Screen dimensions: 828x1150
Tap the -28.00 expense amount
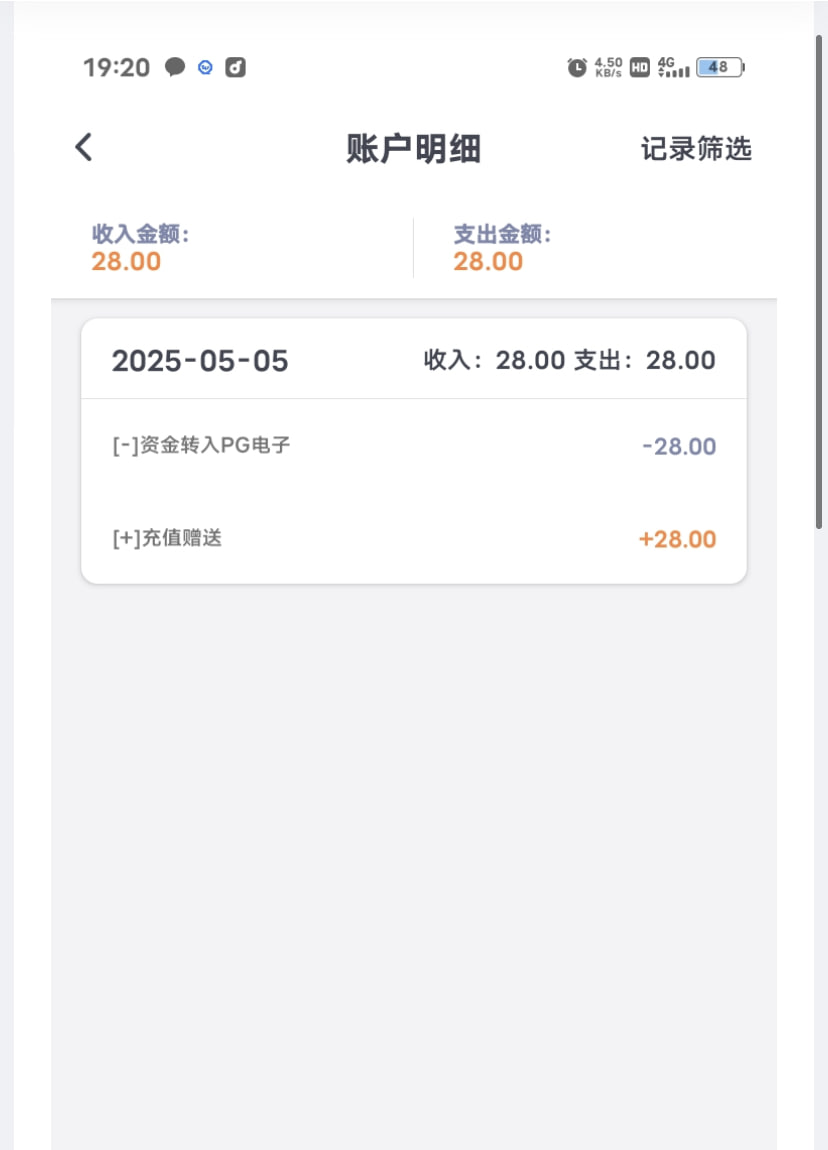pyautogui.click(x=679, y=446)
